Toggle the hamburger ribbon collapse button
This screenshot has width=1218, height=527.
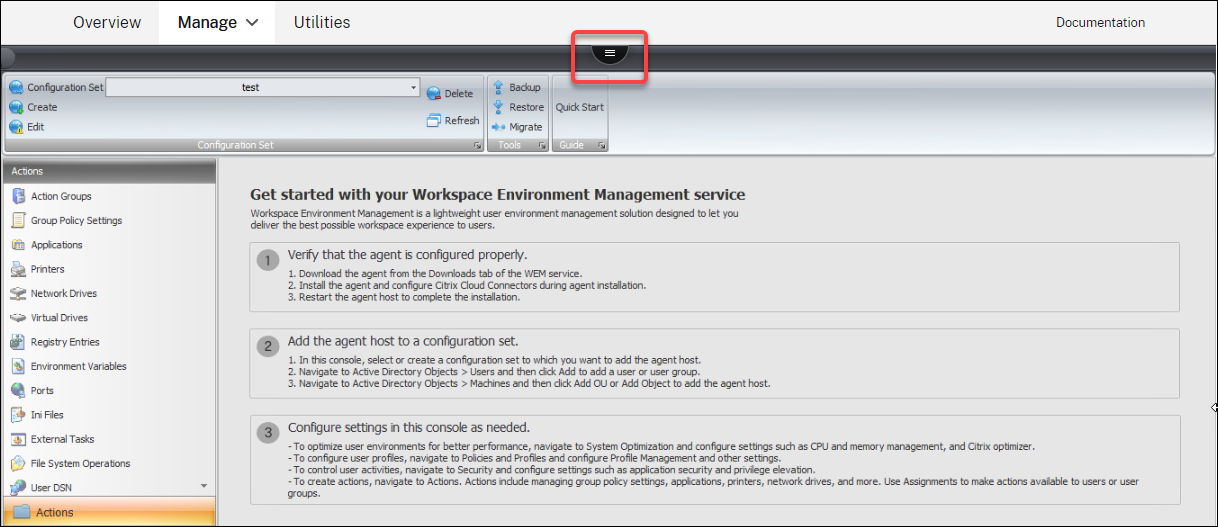610,52
